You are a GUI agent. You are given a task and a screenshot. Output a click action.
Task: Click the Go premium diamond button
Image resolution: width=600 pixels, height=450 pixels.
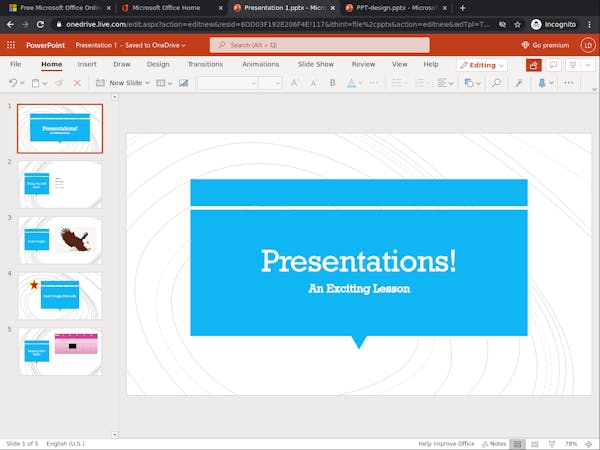[x=545, y=45]
